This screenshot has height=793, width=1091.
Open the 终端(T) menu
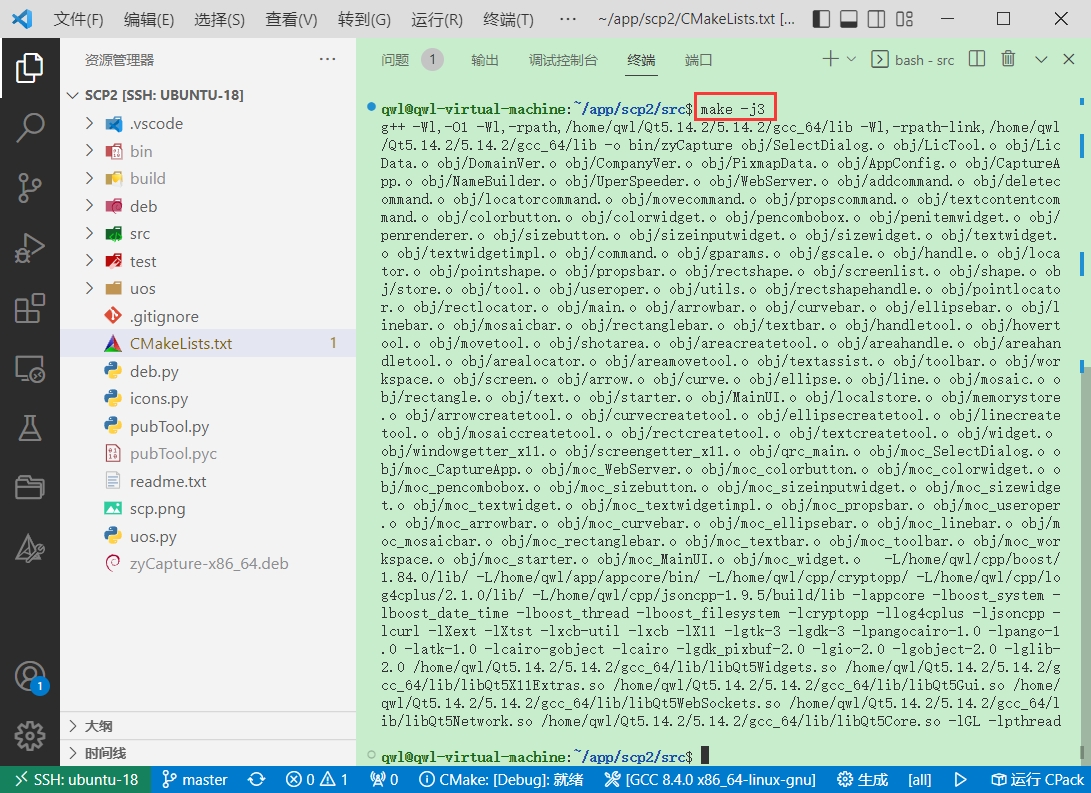click(x=508, y=19)
